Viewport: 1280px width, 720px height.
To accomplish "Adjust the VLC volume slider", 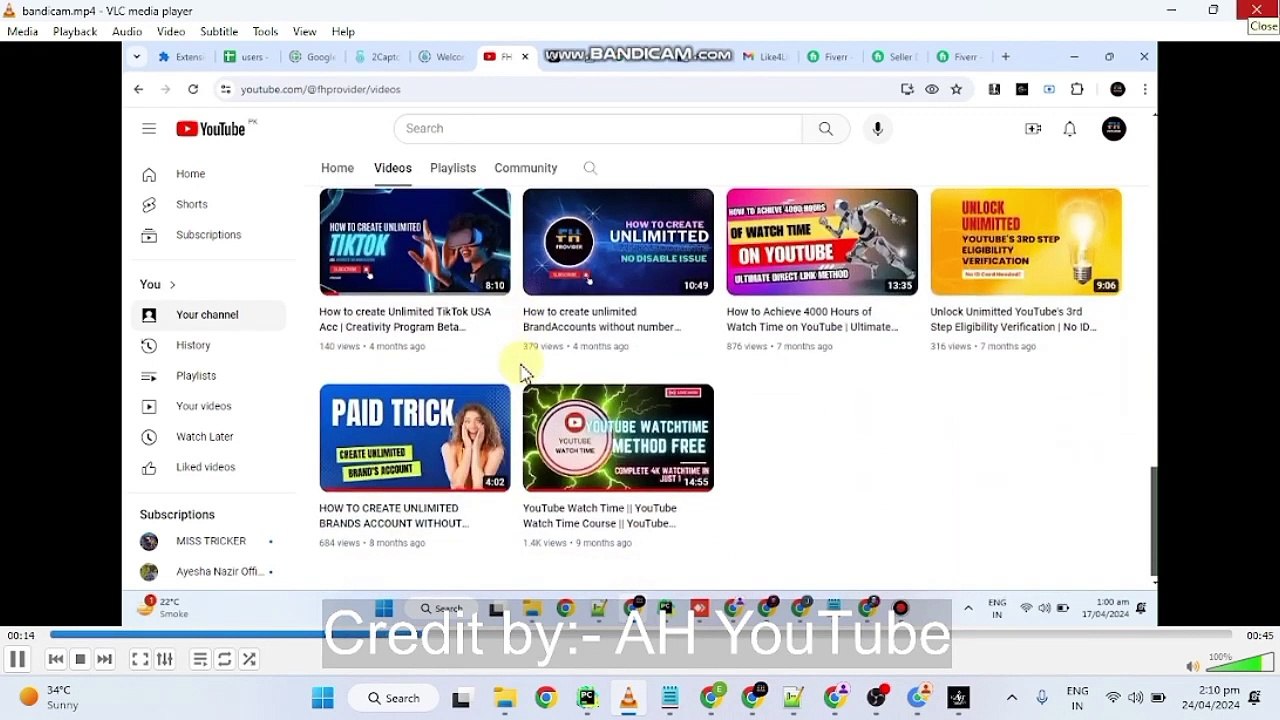I will (1240, 662).
